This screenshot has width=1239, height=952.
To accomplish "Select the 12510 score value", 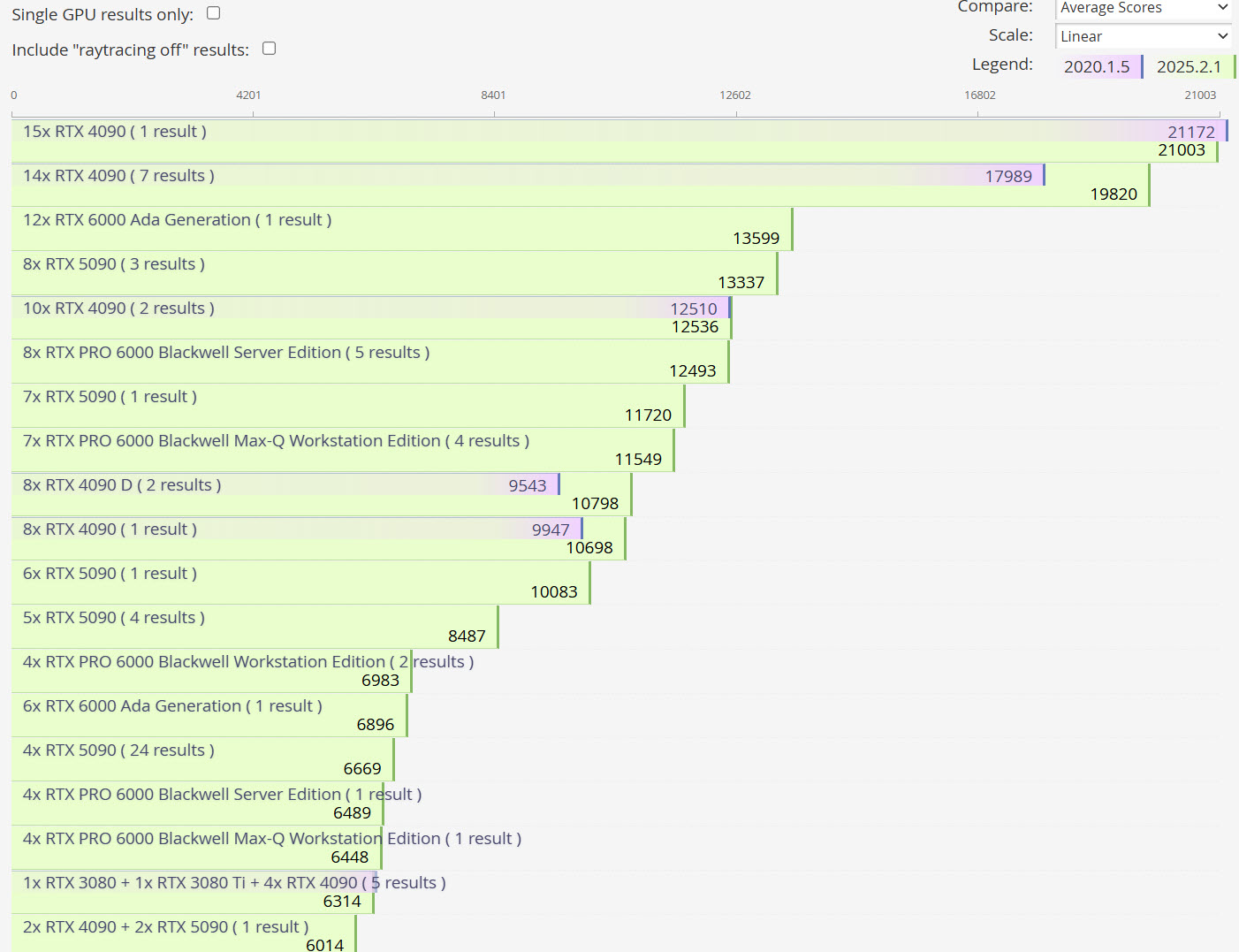I will [x=694, y=308].
